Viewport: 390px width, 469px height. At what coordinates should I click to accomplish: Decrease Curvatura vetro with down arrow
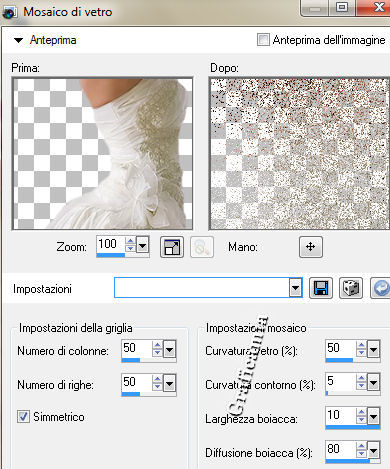[x=361, y=353]
